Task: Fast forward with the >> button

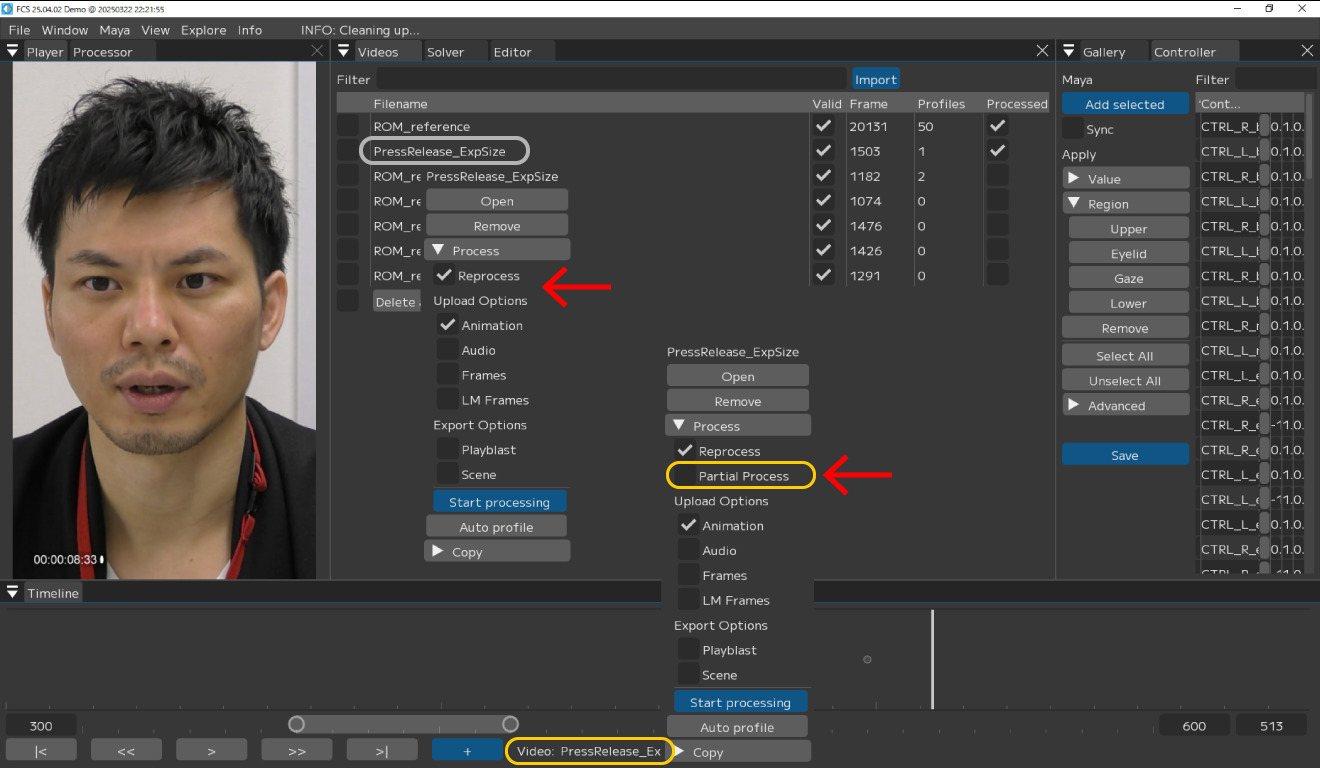Action: click(297, 751)
